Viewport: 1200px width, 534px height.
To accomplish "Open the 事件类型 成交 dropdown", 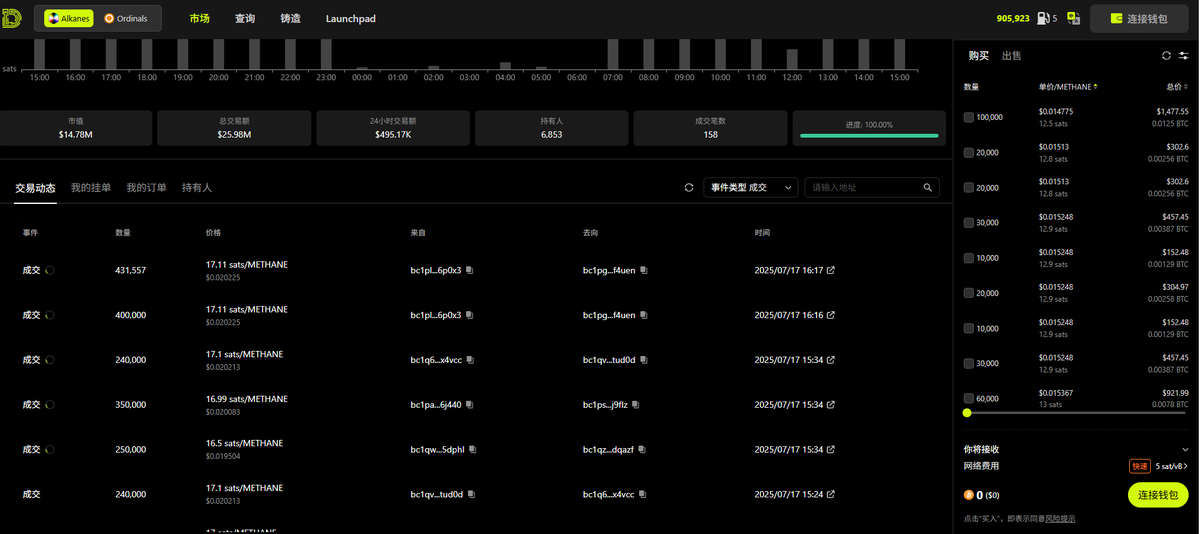I will (x=752, y=187).
